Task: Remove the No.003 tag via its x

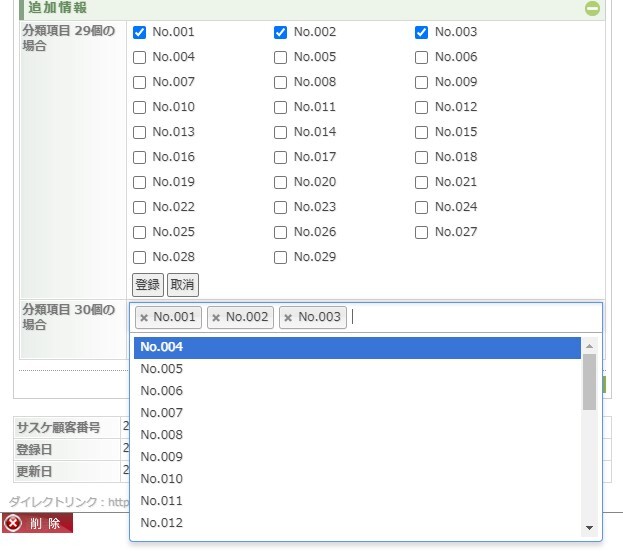Action: pyautogui.click(x=288, y=318)
